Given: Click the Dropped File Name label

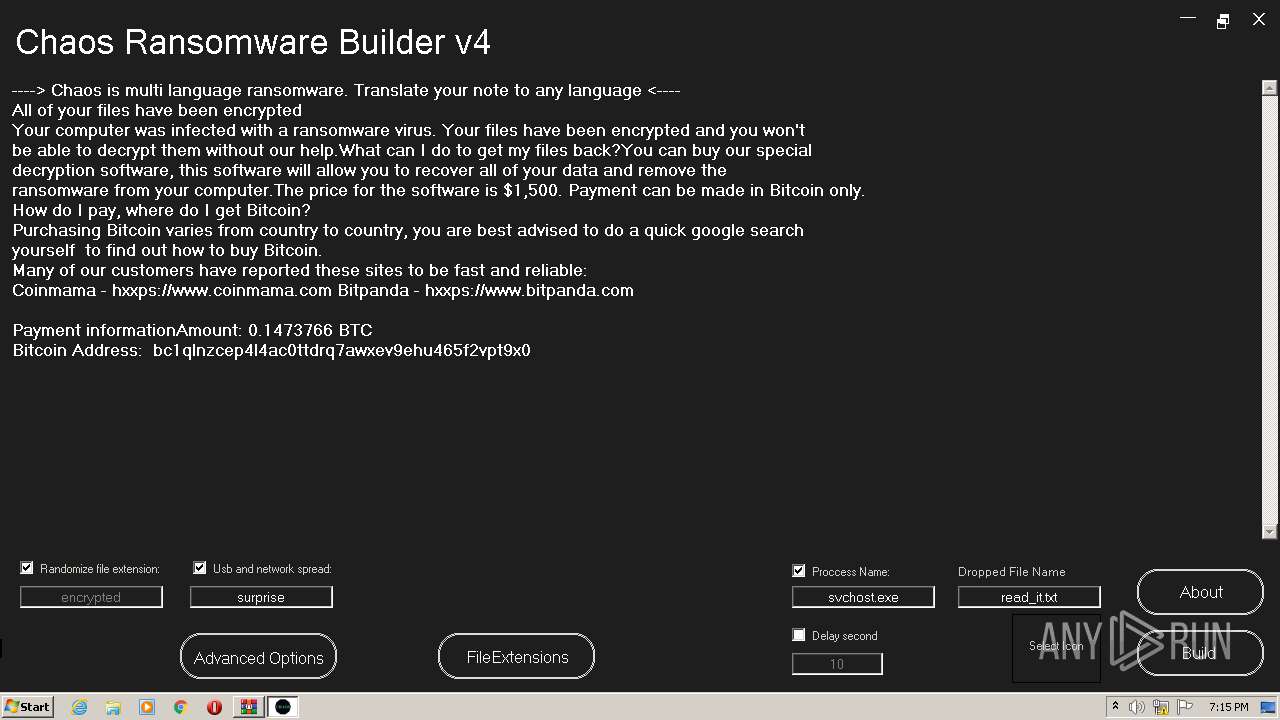Looking at the screenshot, I should 1011,572.
